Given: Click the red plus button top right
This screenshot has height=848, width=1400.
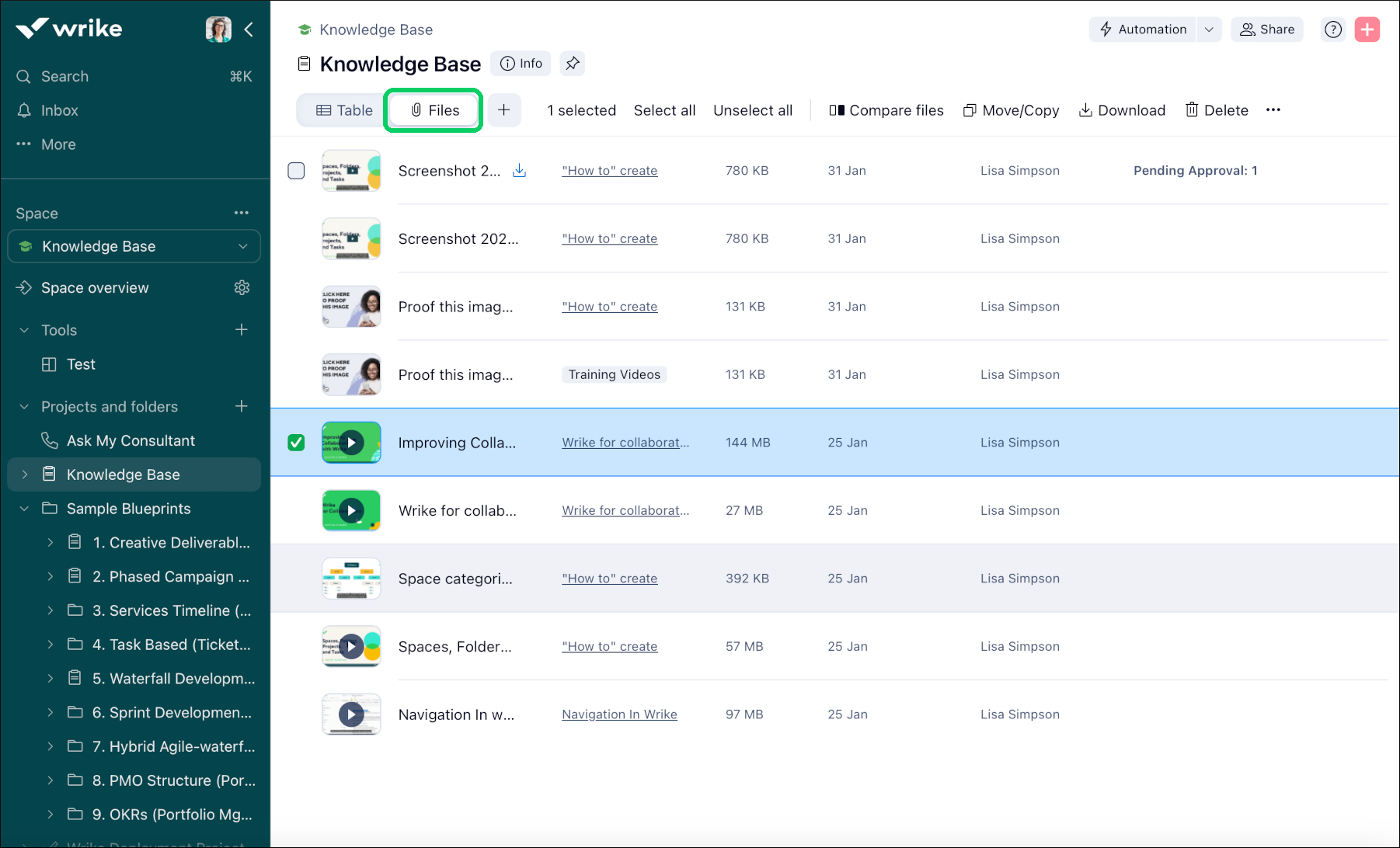Looking at the screenshot, I should pyautogui.click(x=1367, y=29).
